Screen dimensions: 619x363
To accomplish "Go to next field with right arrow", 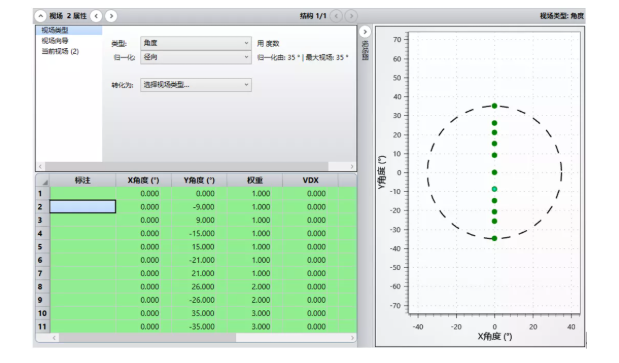I will click(111, 16).
